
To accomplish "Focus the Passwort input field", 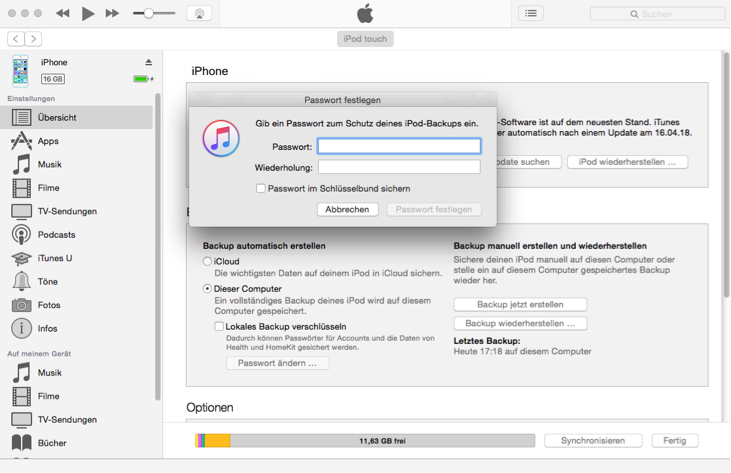I will tap(399, 146).
